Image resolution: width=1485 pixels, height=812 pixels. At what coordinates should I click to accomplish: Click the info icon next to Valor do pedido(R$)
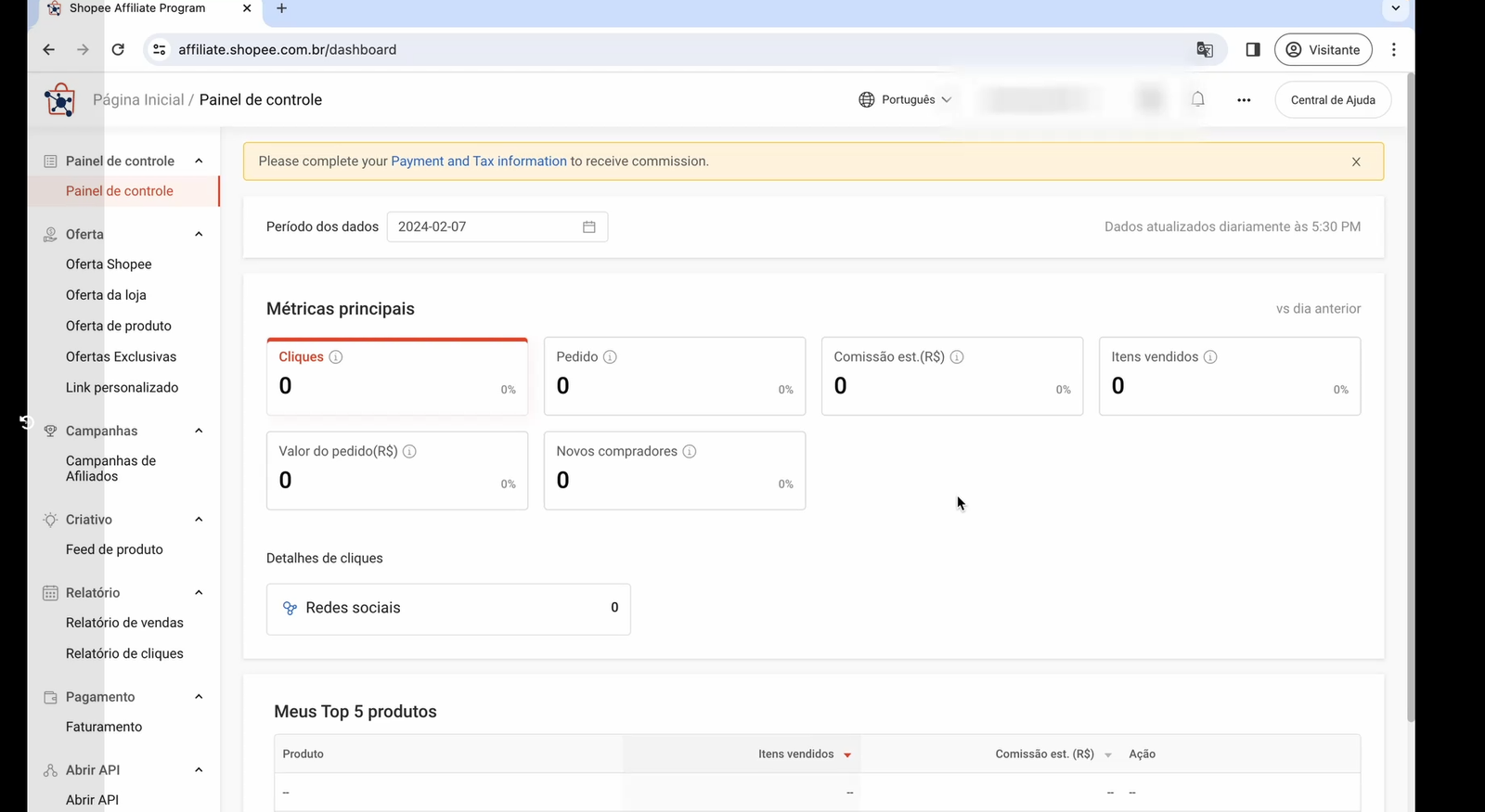click(x=409, y=452)
